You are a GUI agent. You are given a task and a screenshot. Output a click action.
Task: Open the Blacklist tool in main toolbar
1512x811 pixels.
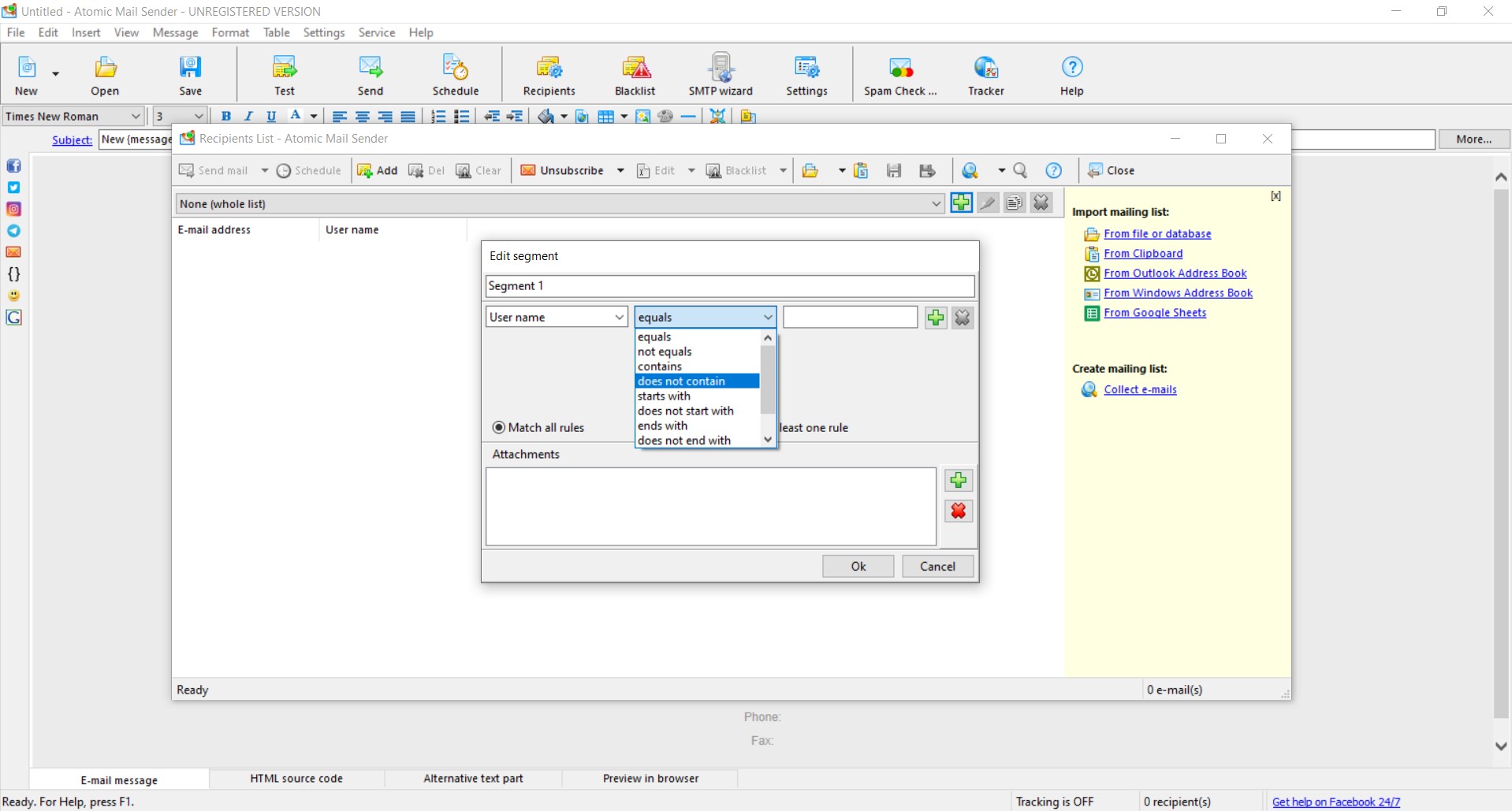click(x=635, y=75)
